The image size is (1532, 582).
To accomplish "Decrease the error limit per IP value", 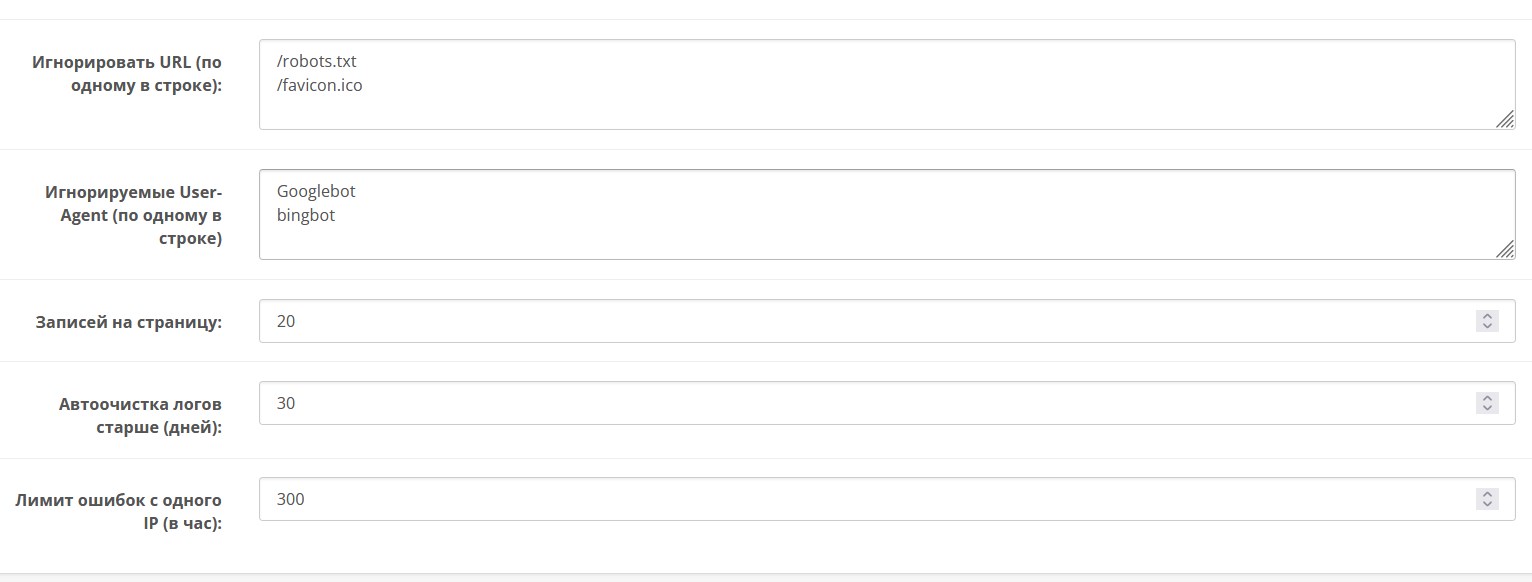I will click(x=1487, y=504).
